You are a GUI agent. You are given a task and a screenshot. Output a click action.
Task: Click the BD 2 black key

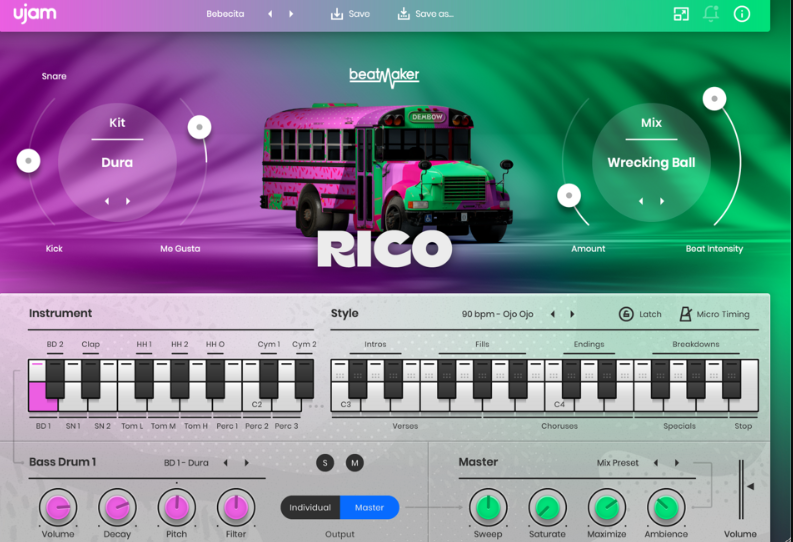pyautogui.click(x=55, y=379)
